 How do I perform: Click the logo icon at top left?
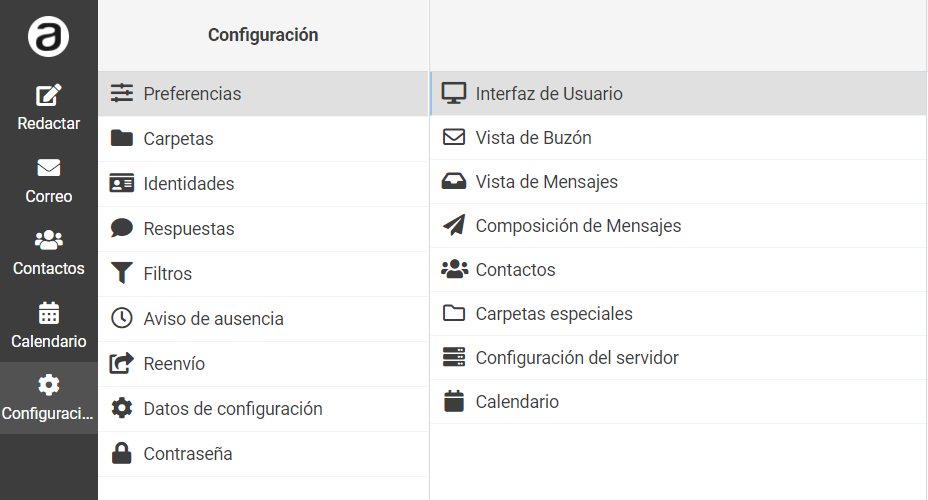(49, 37)
